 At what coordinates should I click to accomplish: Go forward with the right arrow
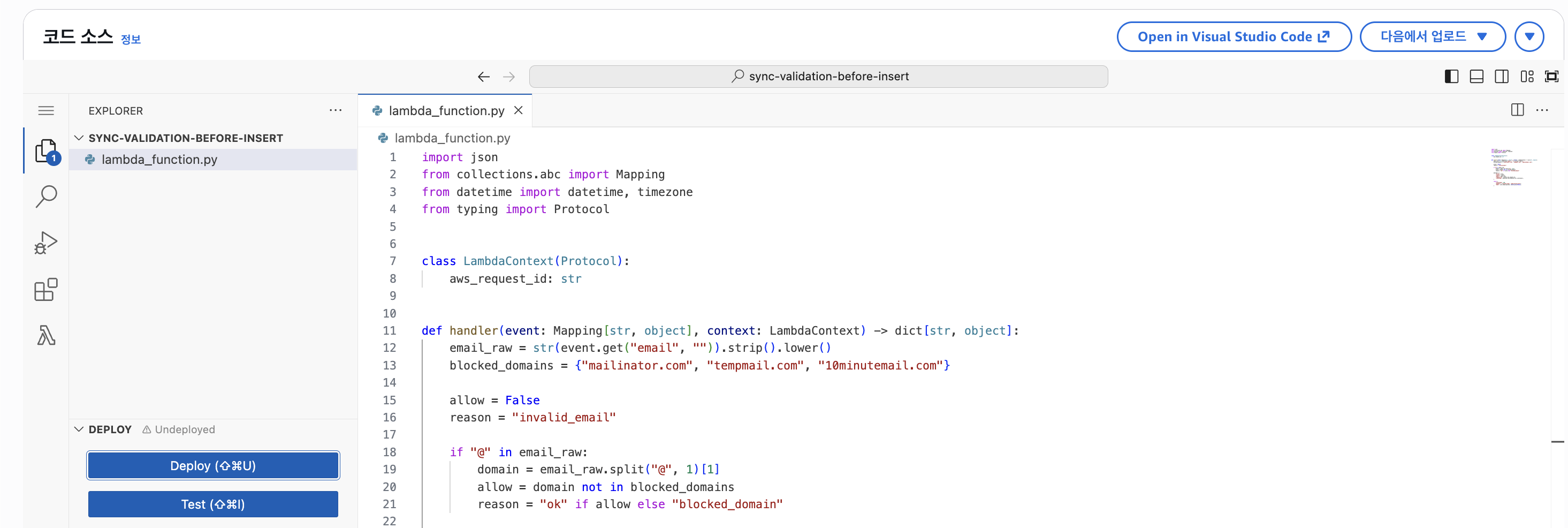coord(509,77)
